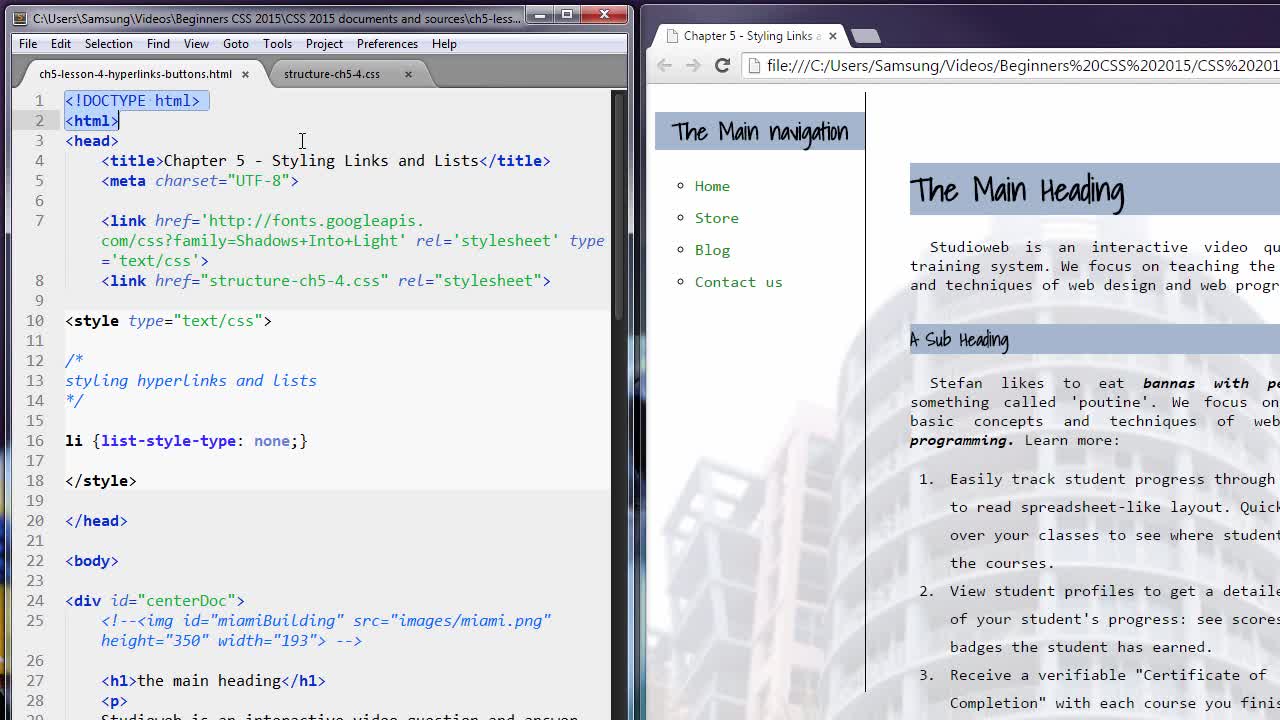Close the Sublime Text window
The height and width of the screenshot is (720, 1280).
(x=604, y=14)
